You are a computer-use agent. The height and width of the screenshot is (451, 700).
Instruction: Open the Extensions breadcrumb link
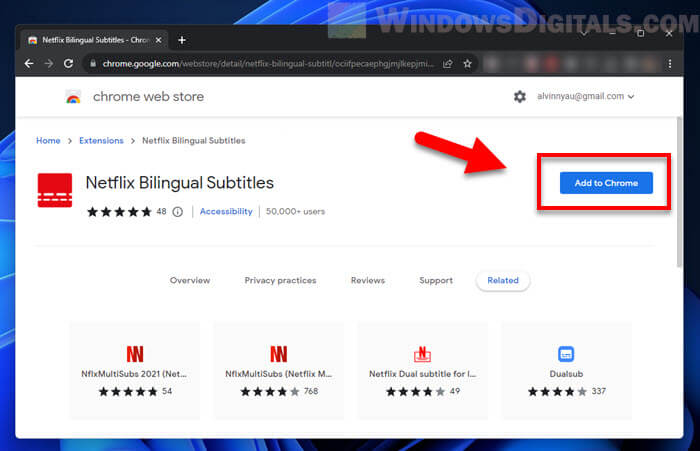click(x=101, y=141)
